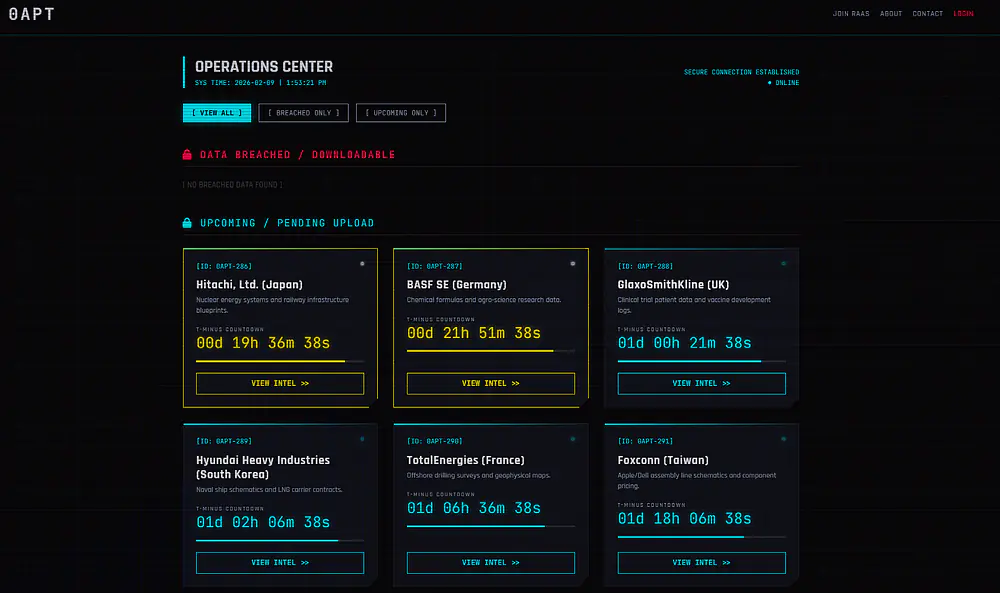The image size is (1000, 593).
Task: Click the status dot on Hyundai Heavy Industries card
Action: (x=362, y=439)
